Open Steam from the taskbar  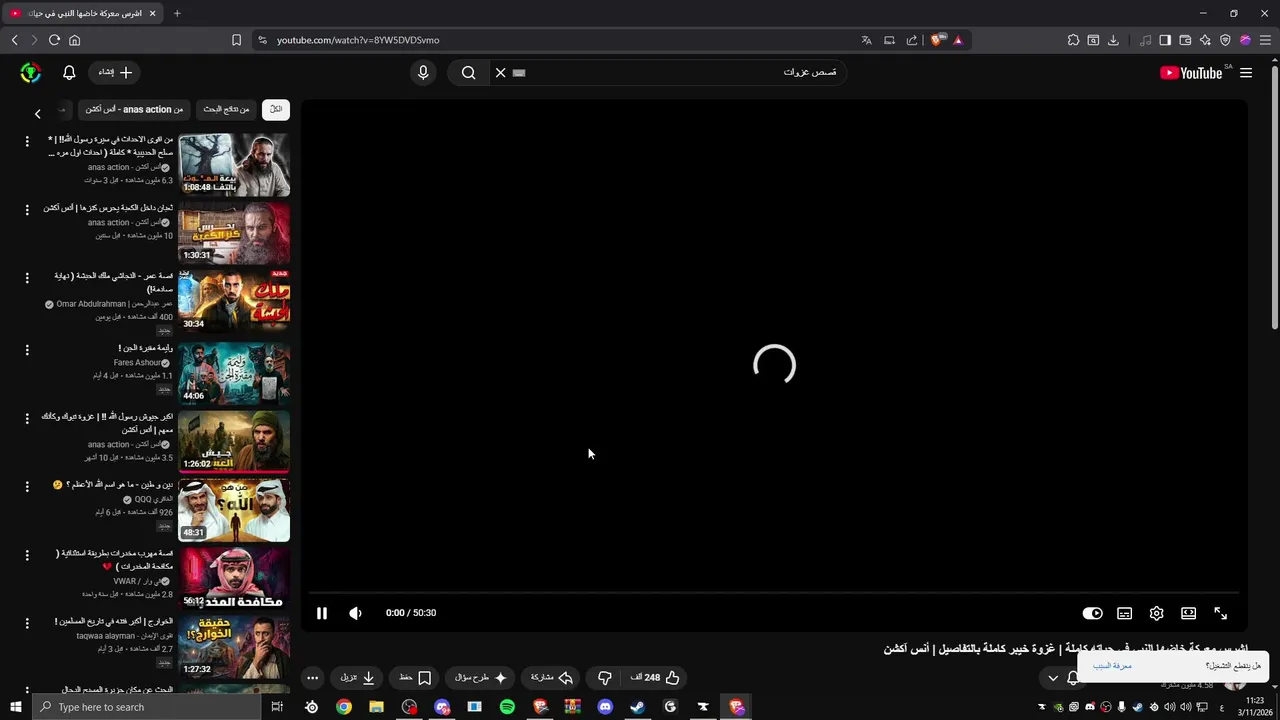point(637,707)
